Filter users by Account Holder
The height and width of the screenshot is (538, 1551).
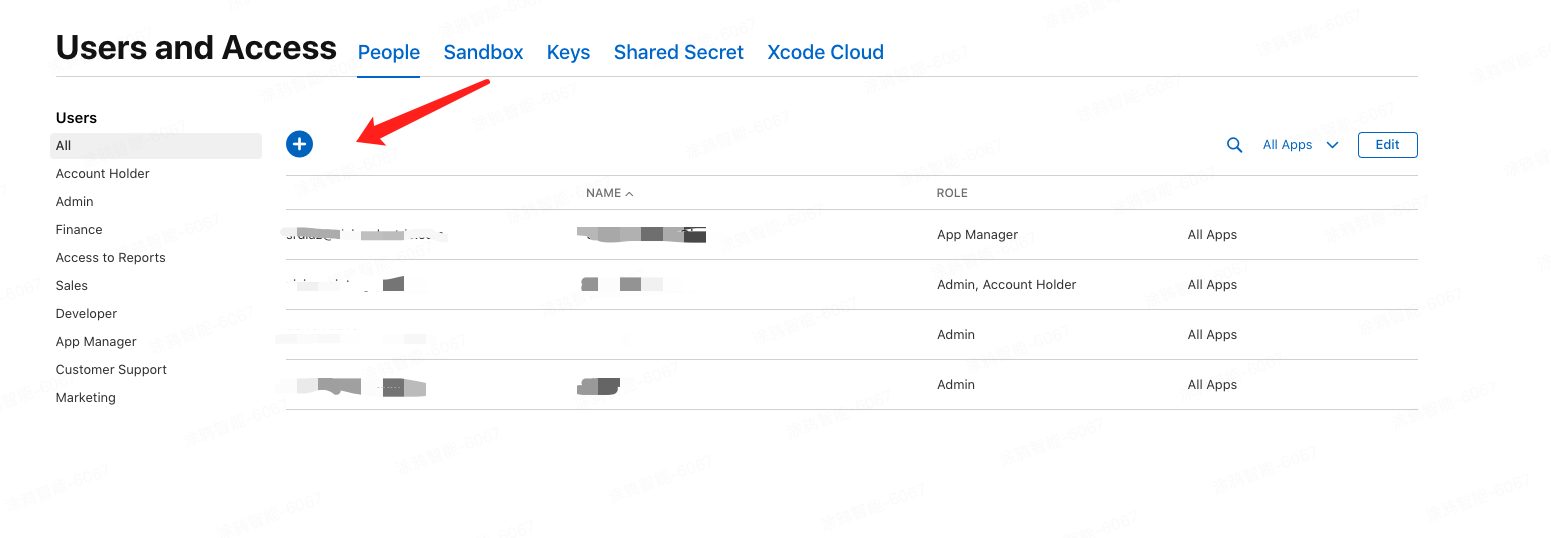click(103, 174)
